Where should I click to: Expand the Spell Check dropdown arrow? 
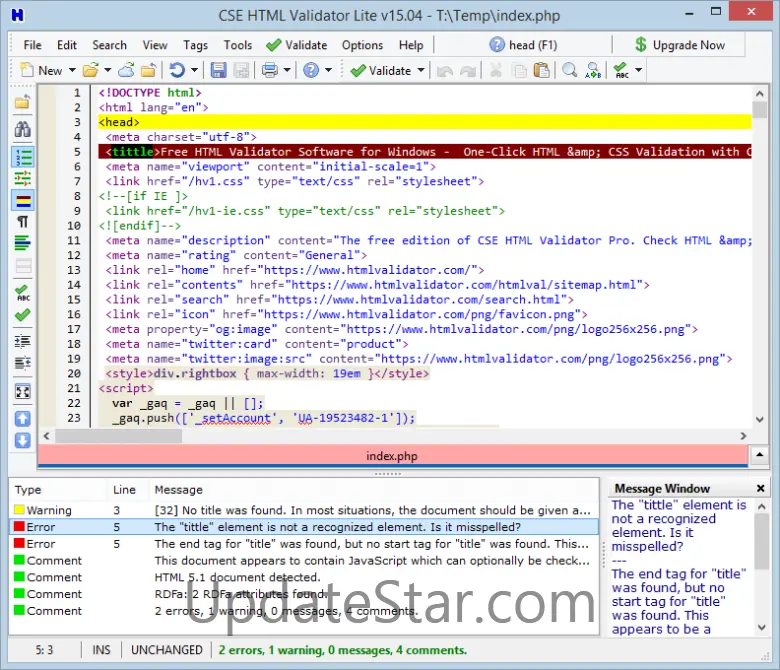639,71
